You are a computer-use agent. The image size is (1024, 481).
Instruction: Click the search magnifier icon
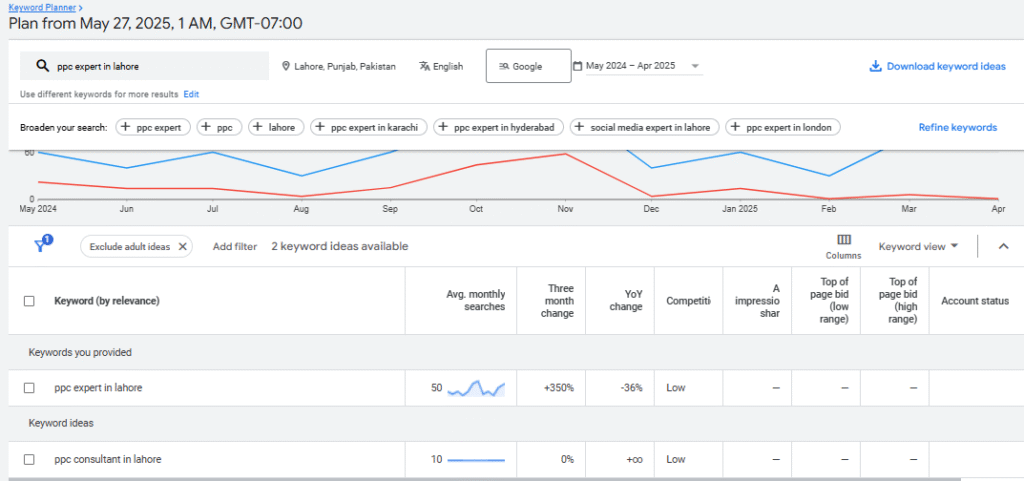[42, 66]
